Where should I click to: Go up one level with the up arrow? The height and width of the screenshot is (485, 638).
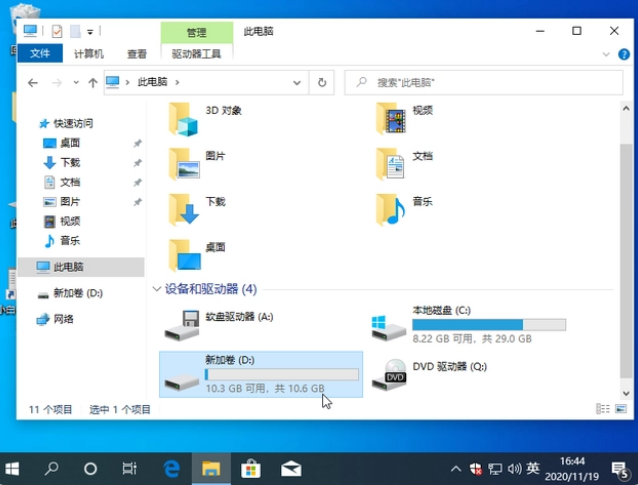(93, 83)
